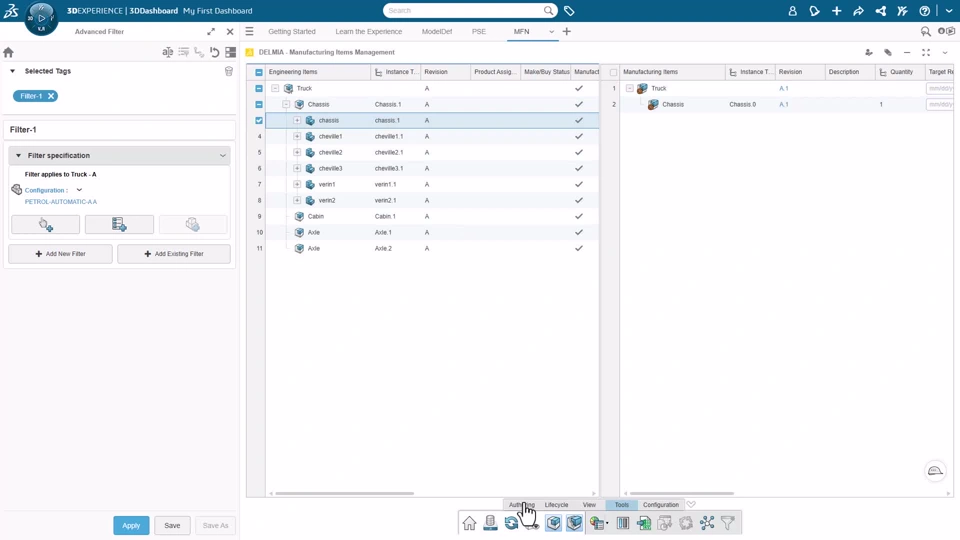Expand the cheville2 tree node
The height and width of the screenshot is (540, 960).
tap(297, 152)
